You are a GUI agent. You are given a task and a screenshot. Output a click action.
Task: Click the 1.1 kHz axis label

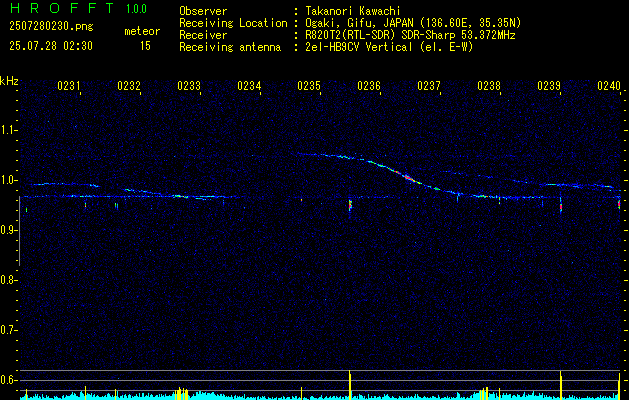[8, 130]
